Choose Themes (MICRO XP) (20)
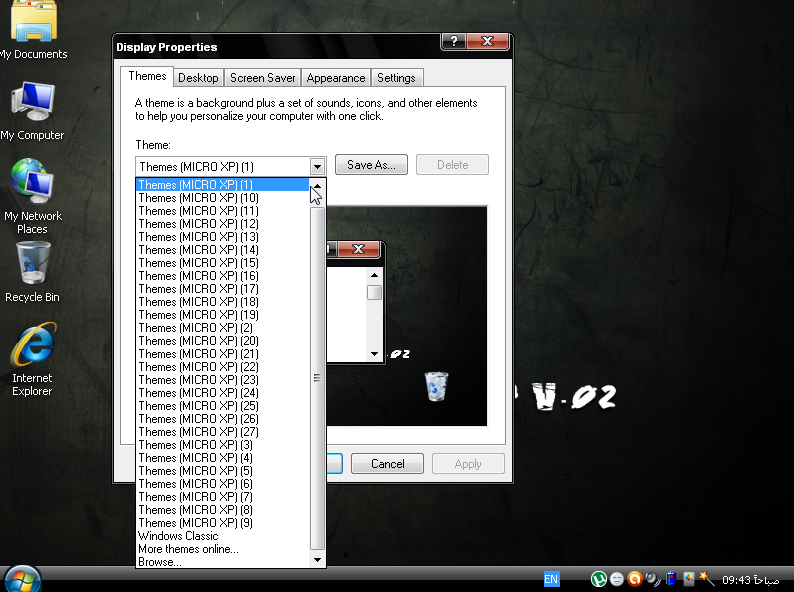This screenshot has width=794, height=592. click(223, 340)
